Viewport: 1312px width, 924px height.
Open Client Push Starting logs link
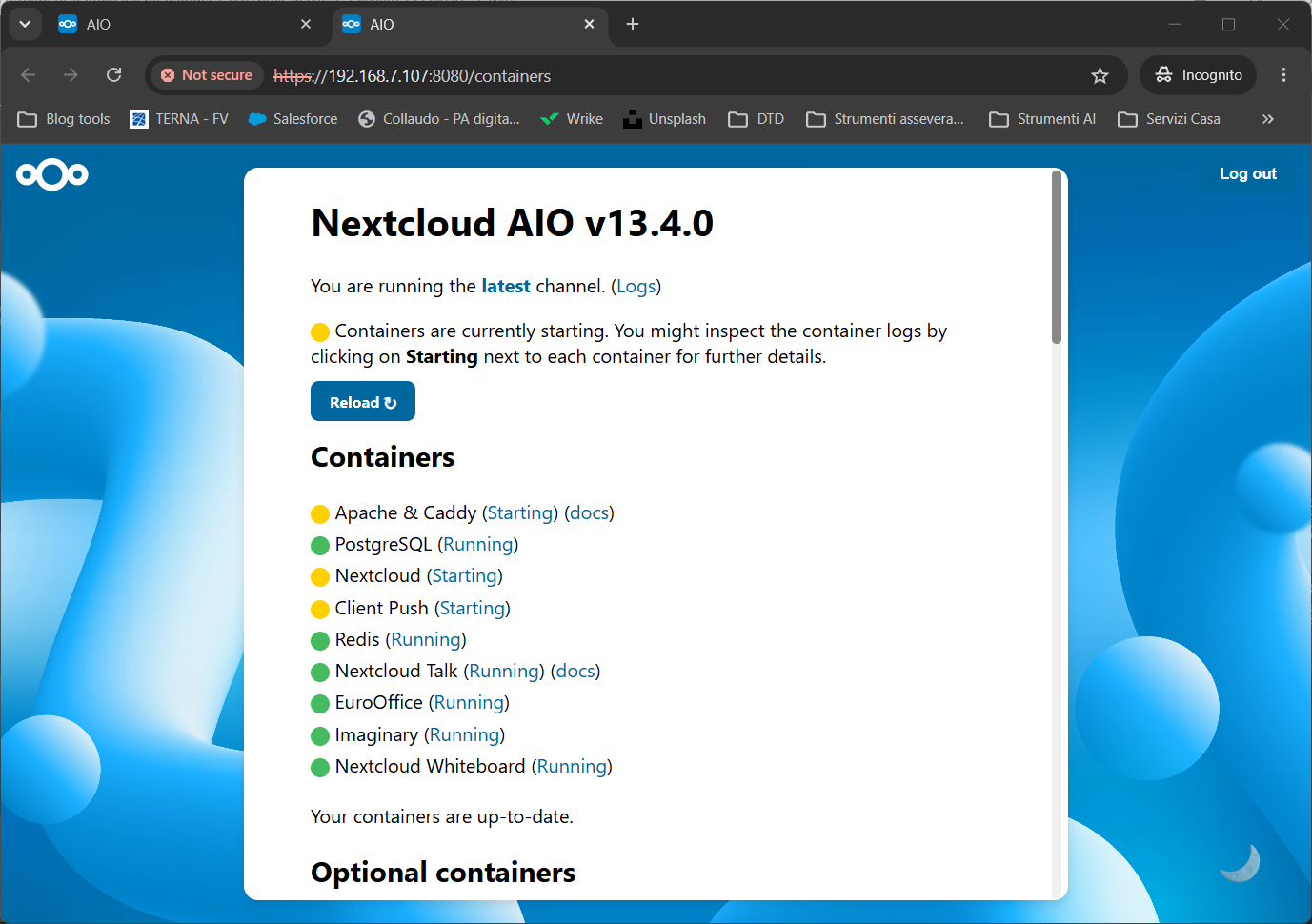point(473,608)
